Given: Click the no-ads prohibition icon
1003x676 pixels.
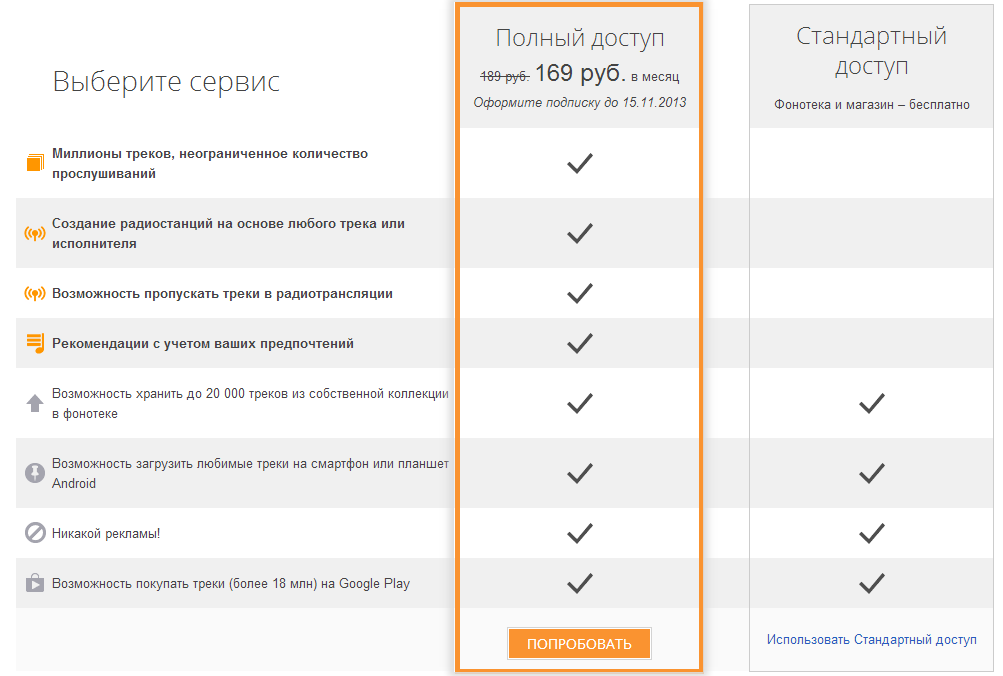Looking at the screenshot, I should [x=35, y=533].
